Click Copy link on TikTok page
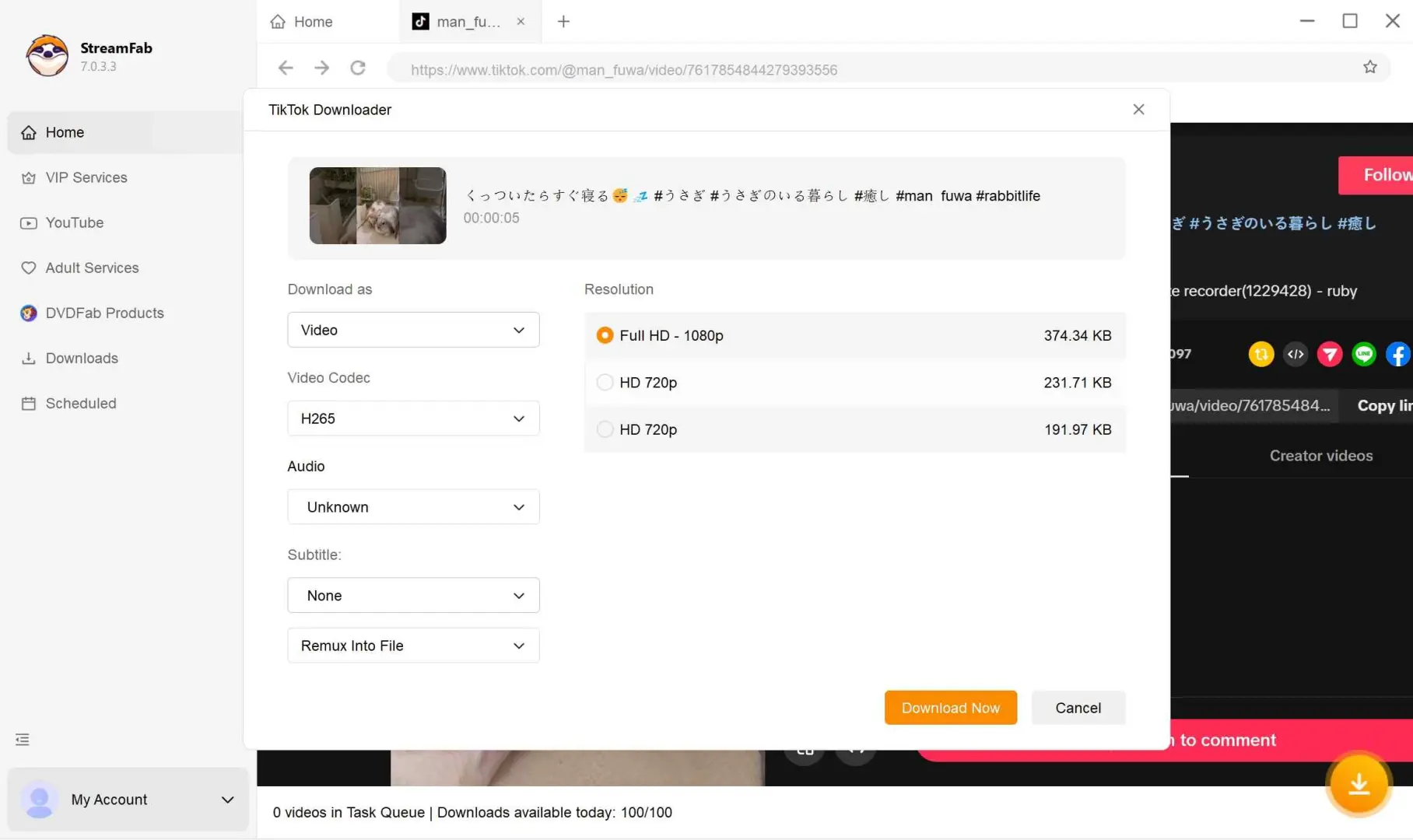Screen dimensions: 1413x840 pyautogui.click(x=1384, y=405)
